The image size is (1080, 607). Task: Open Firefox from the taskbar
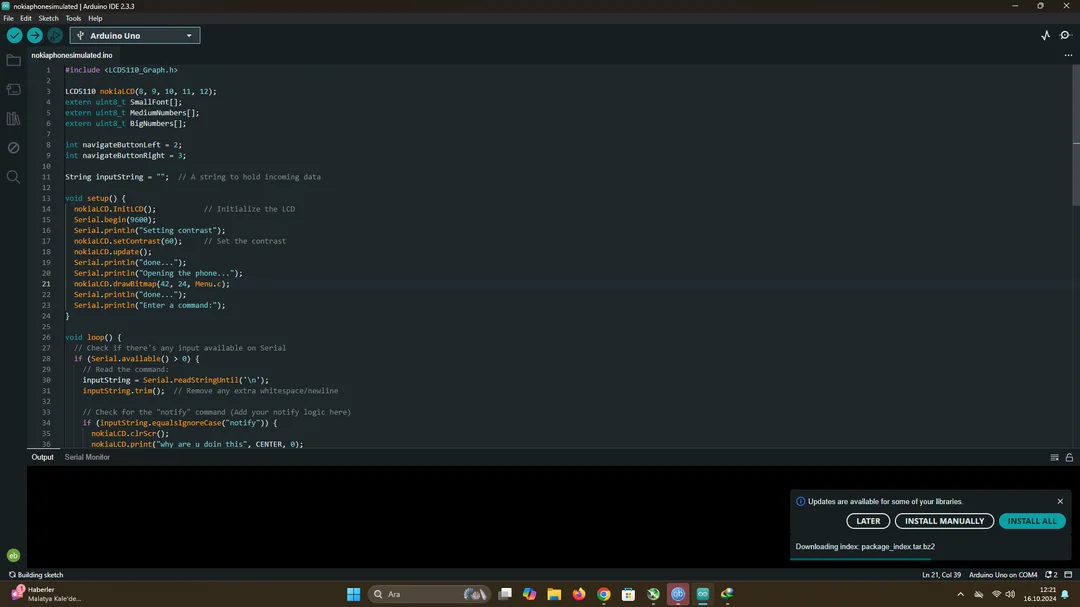pyautogui.click(x=579, y=594)
